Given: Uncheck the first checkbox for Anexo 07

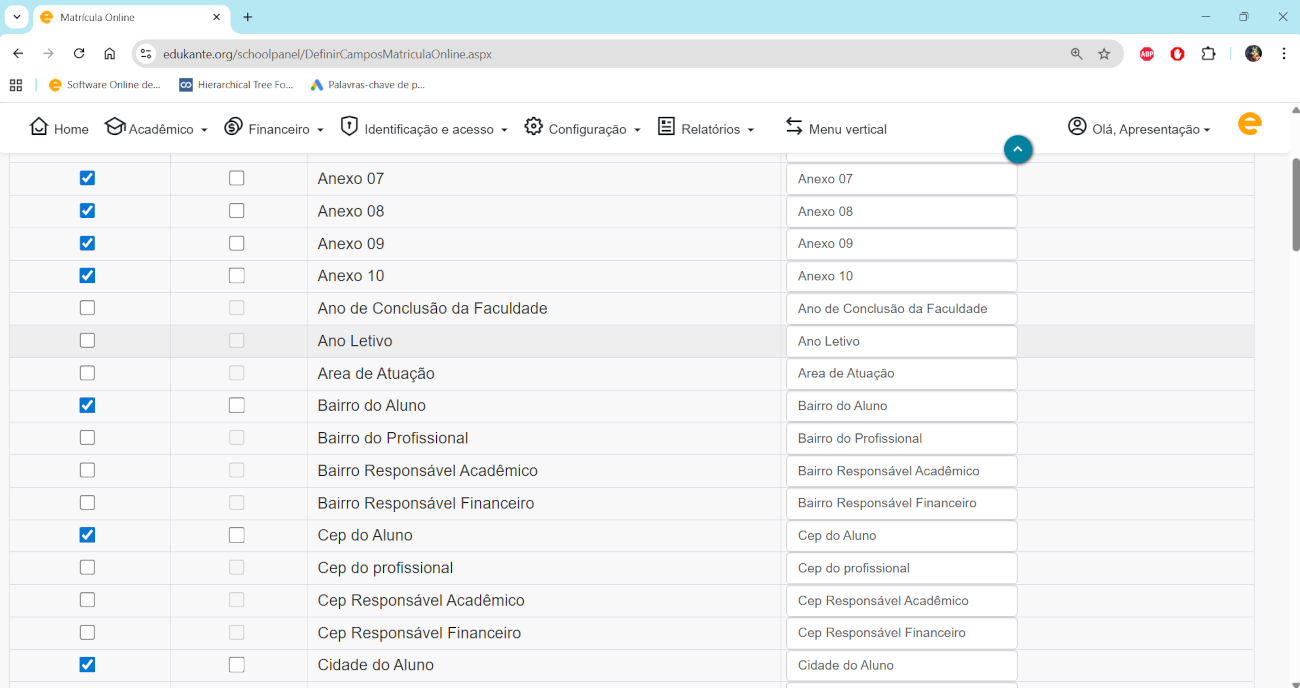Looking at the screenshot, I should pyautogui.click(x=87, y=178).
